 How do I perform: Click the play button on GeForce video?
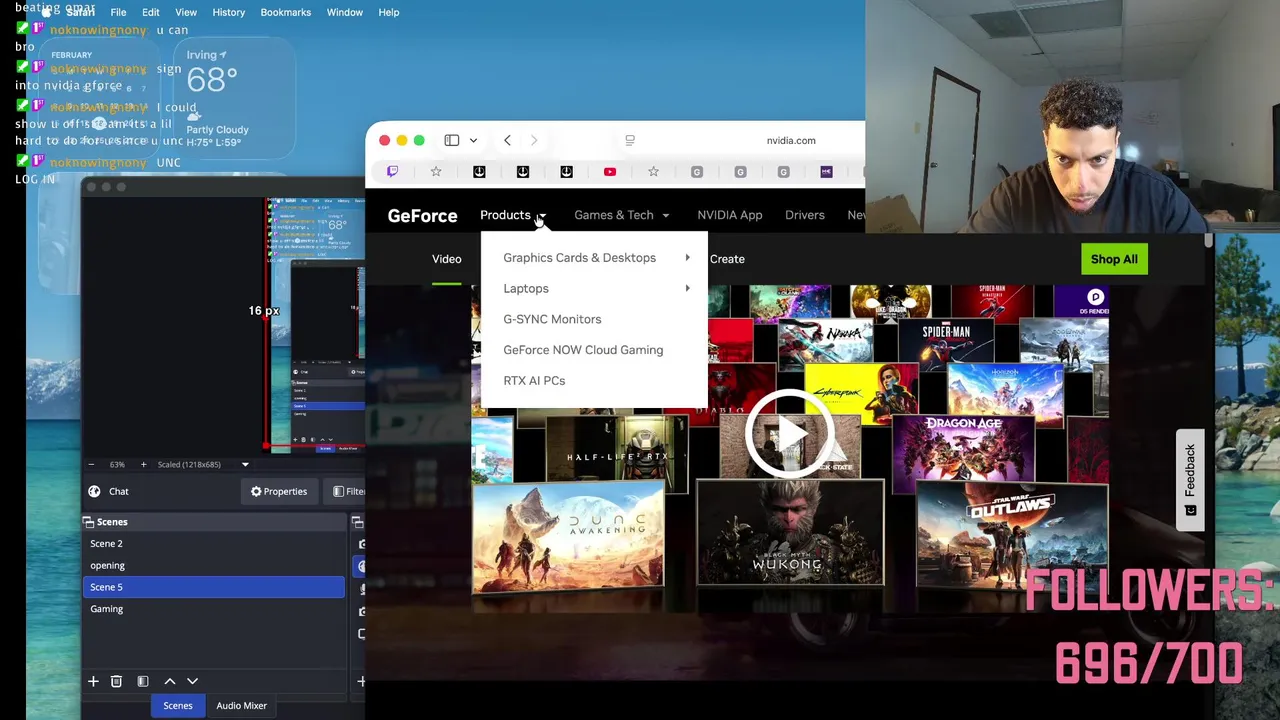[x=789, y=433]
